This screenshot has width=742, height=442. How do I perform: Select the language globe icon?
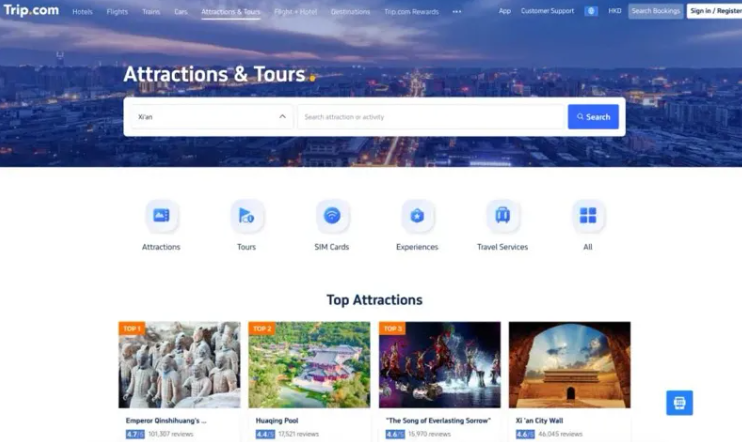(591, 11)
